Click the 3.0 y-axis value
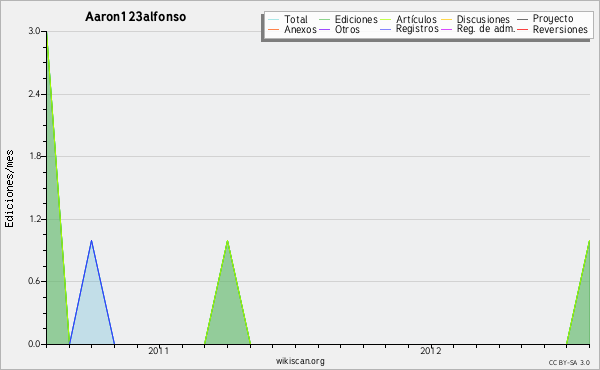The width and height of the screenshot is (600, 370). tap(34, 31)
